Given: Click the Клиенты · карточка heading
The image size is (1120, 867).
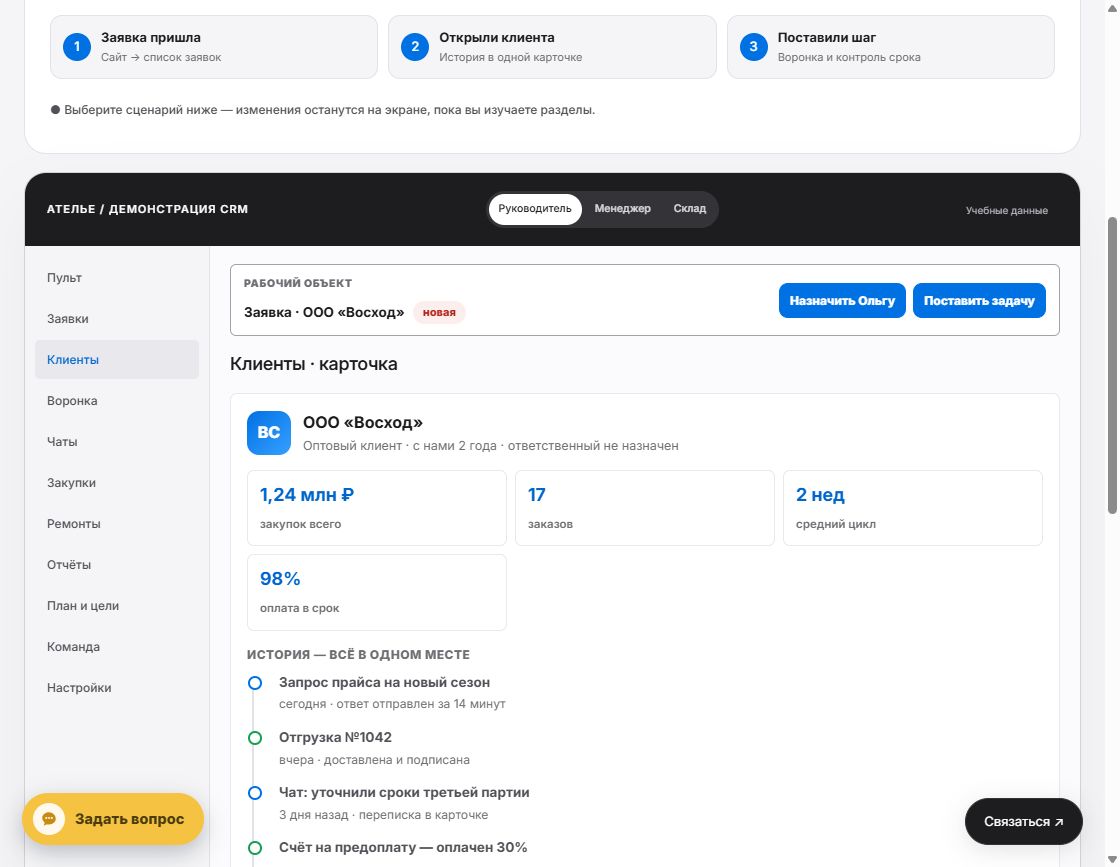Looking at the screenshot, I should (x=314, y=364).
